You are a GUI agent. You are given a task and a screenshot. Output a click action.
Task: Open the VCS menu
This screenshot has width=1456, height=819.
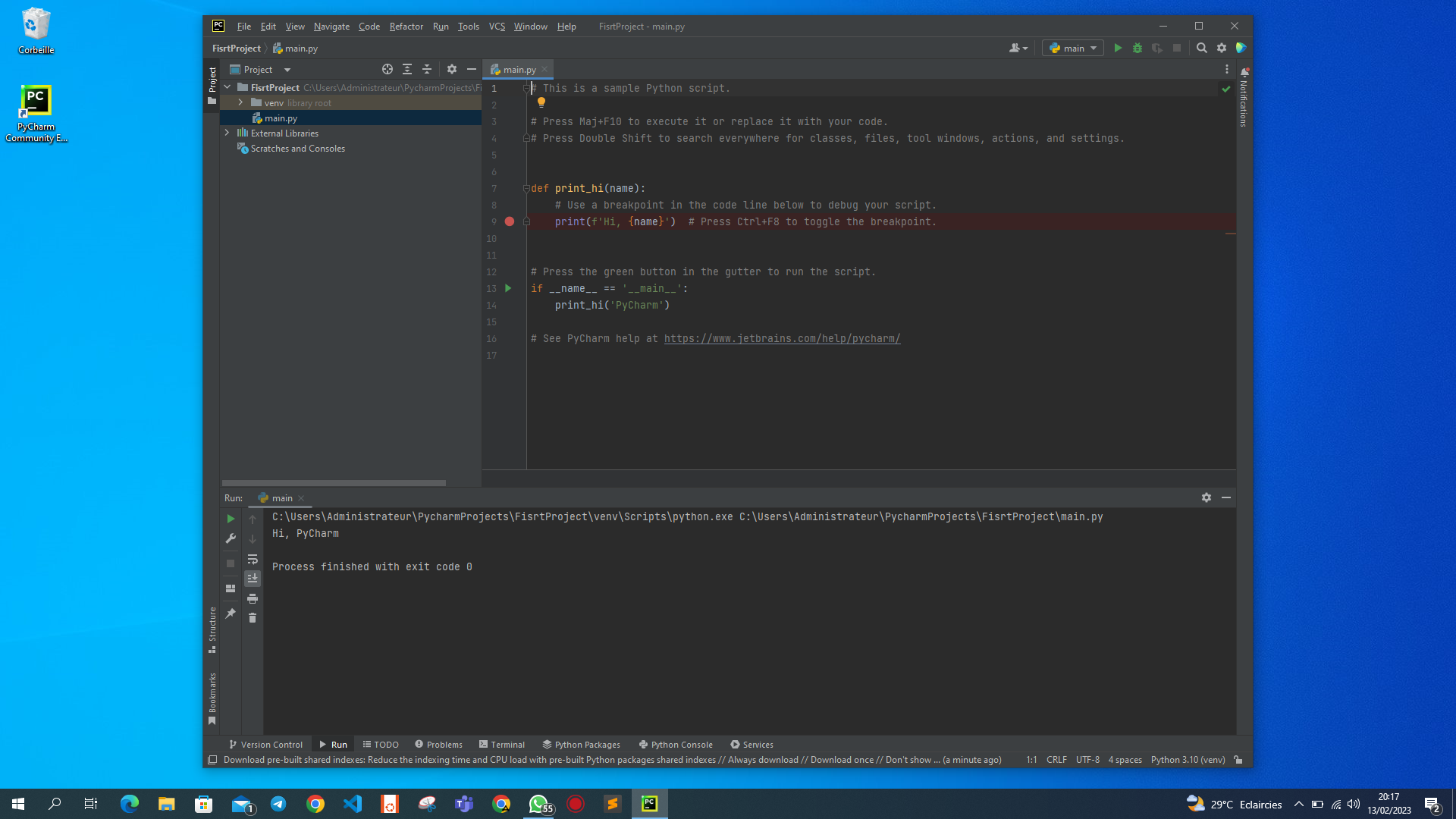click(x=497, y=27)
